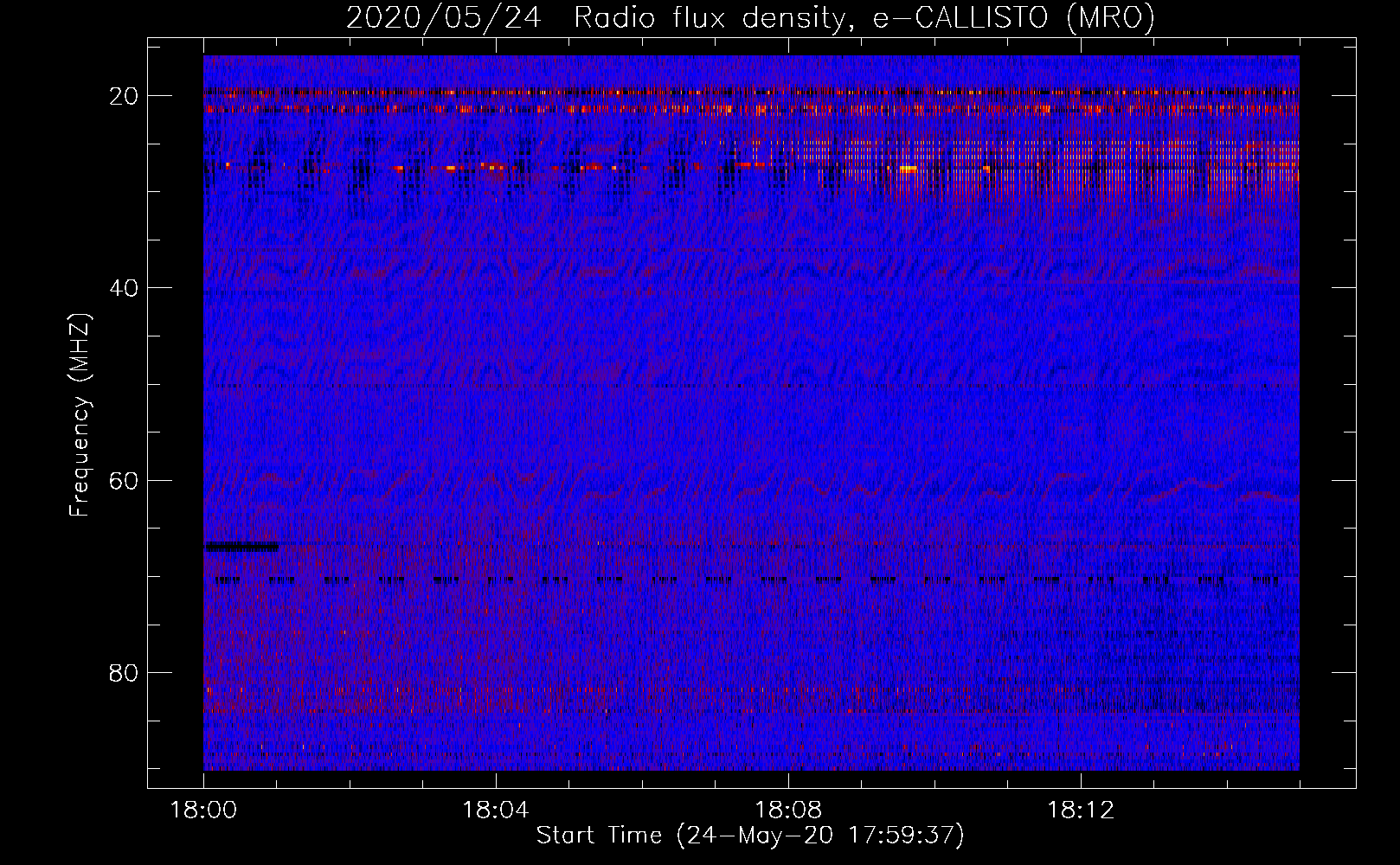1400x865 pixels.
Task: Click the '20' frequency tick label
Action: [x=124, y=95]
